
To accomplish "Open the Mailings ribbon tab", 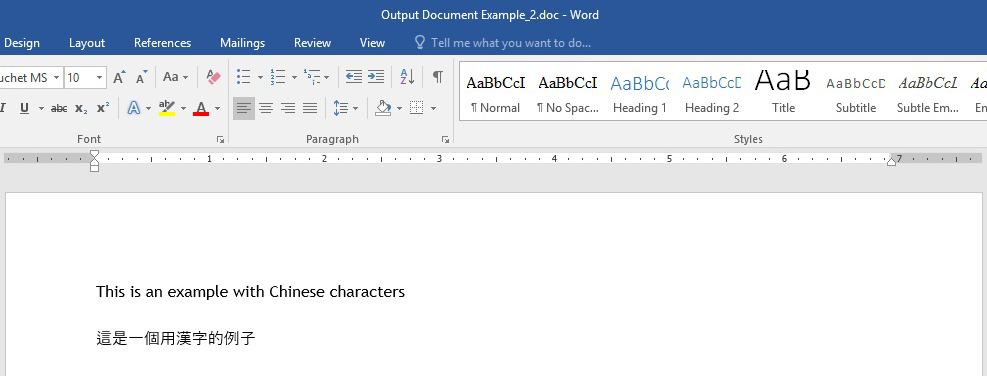I will [x=242, y=43].
